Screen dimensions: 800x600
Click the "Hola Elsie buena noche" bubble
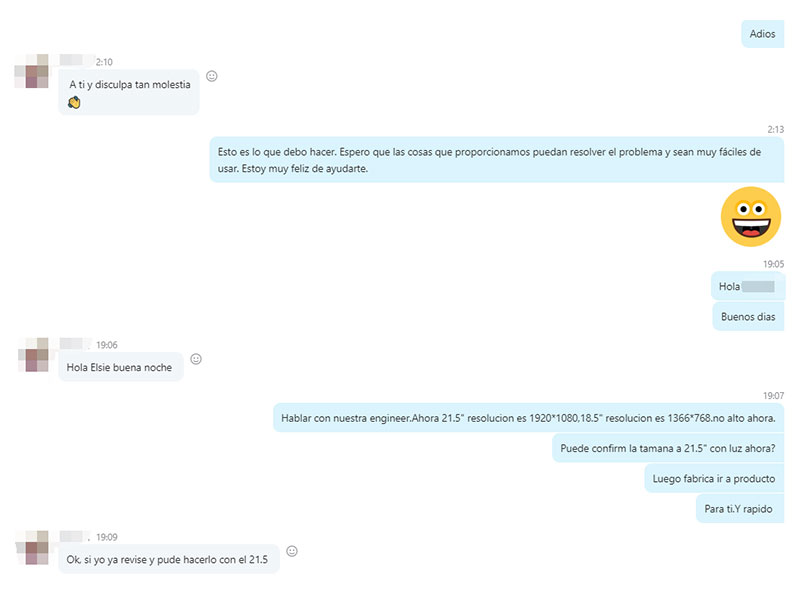[120, 367]
